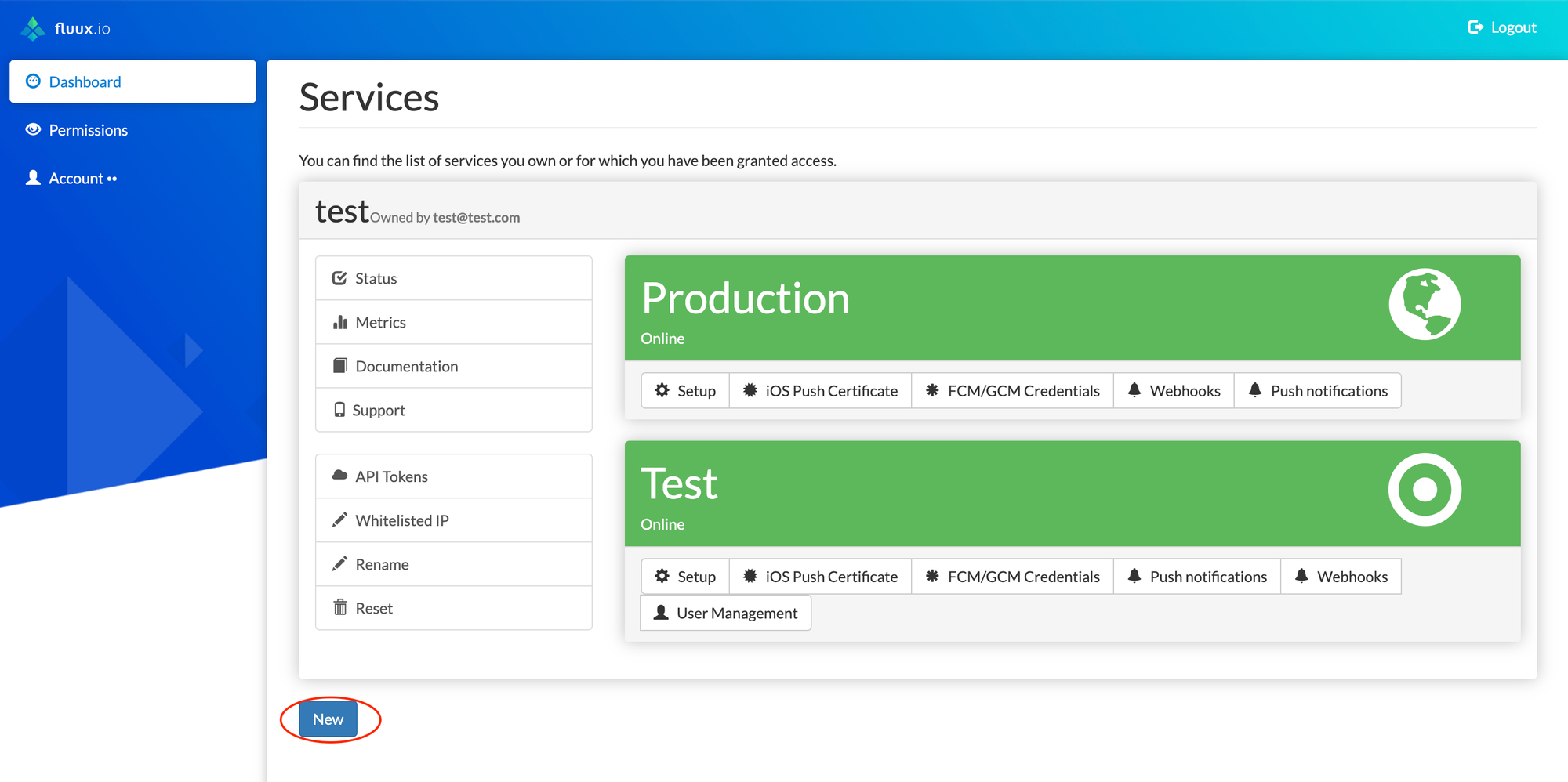Click the Status checkmark icon

[339, 278]
